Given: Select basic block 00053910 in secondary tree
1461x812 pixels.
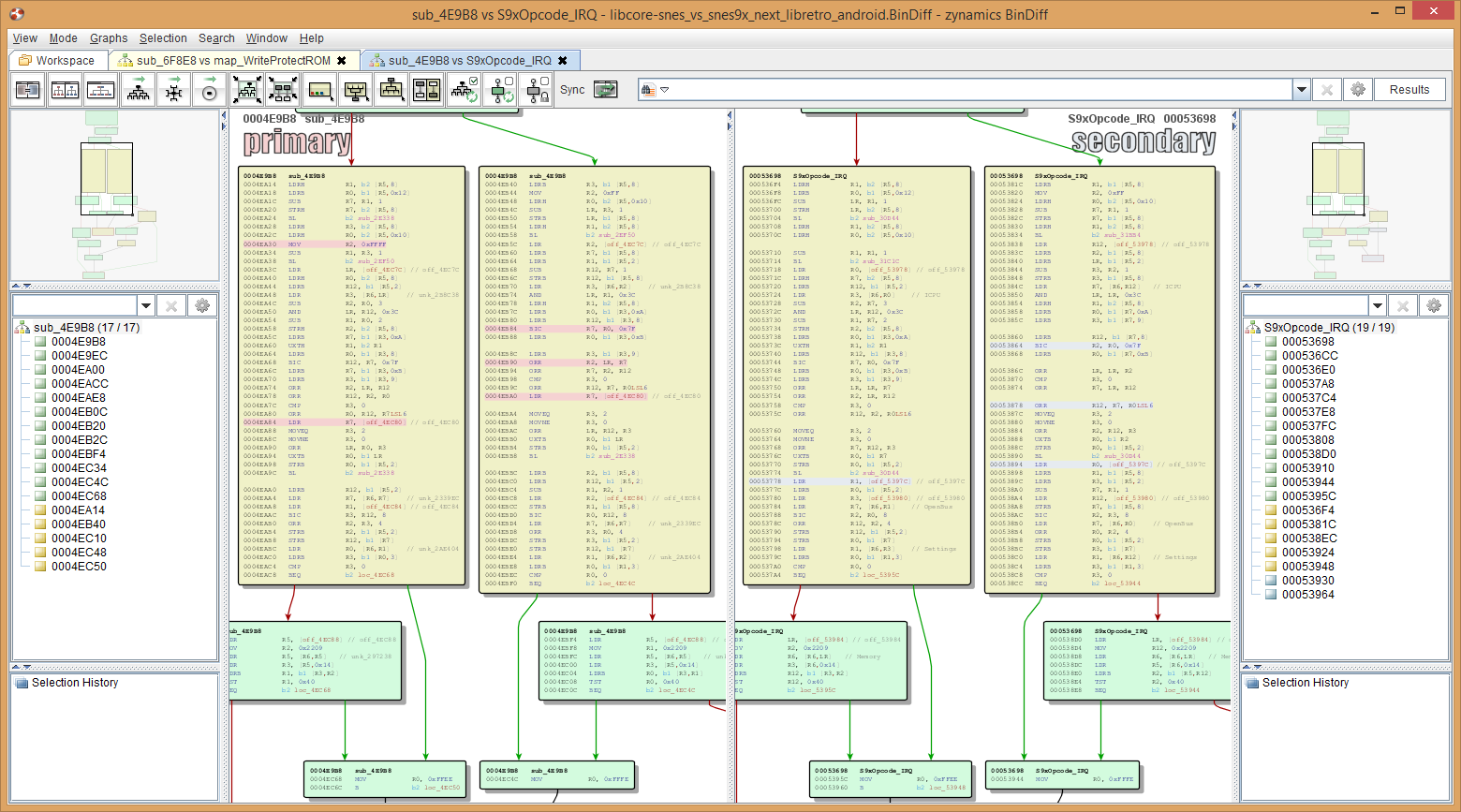Looking at the screenshot, I should click(x=1308, y=468).
